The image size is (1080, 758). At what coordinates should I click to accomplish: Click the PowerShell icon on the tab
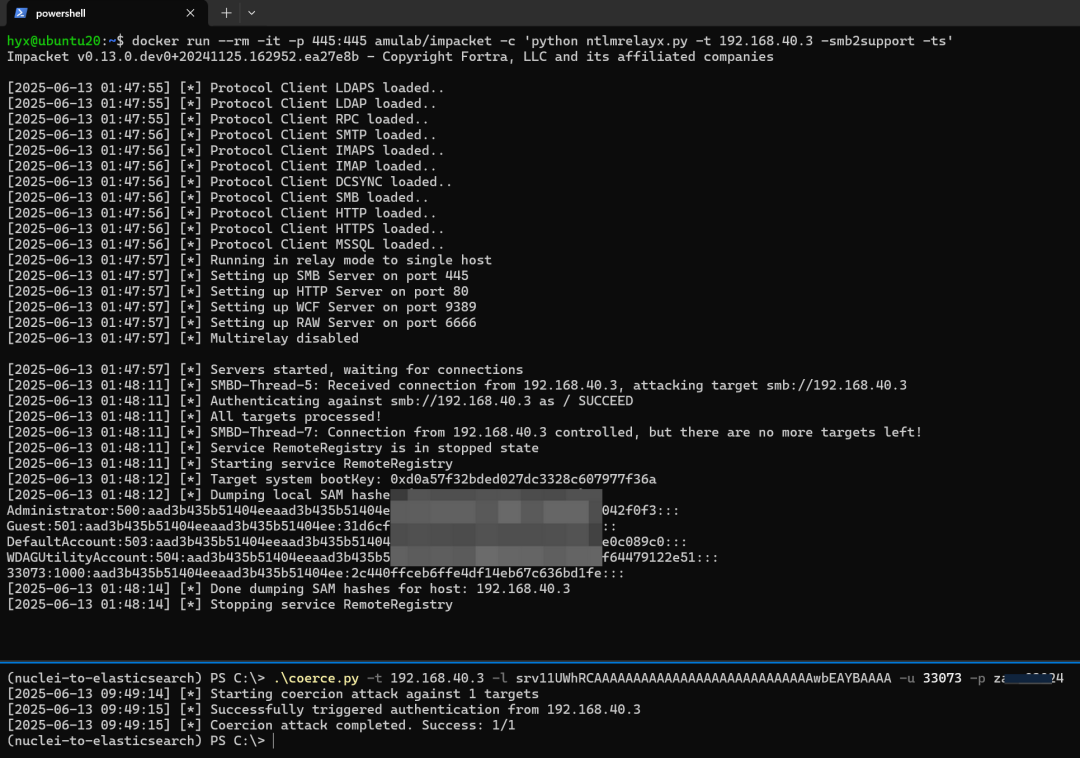pyautogui.click(x=21, y=13)
